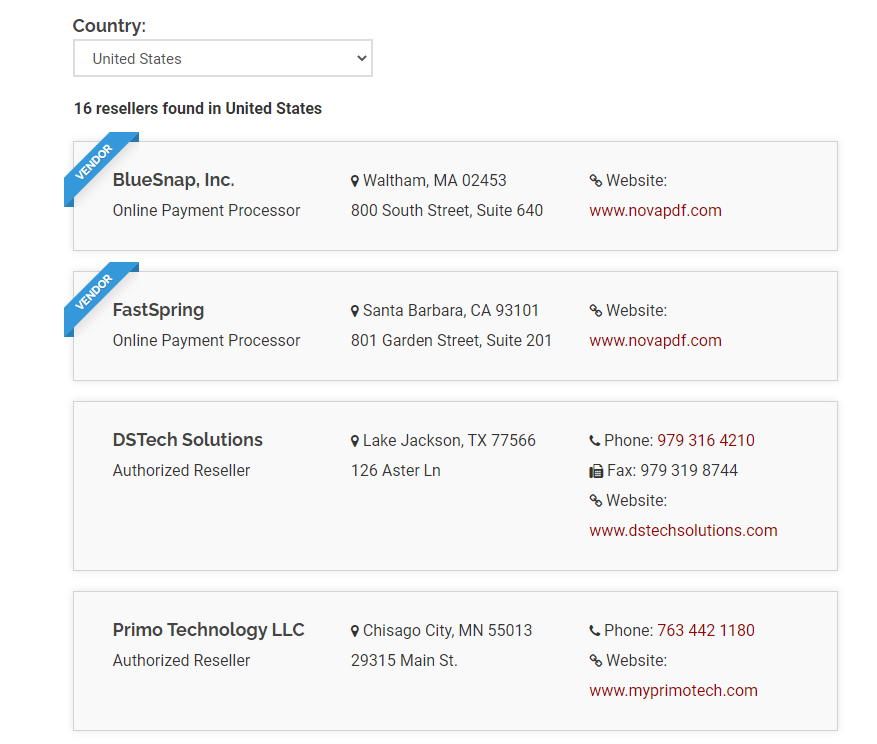Click the phone icon in DSTech Solutions card

595,441
